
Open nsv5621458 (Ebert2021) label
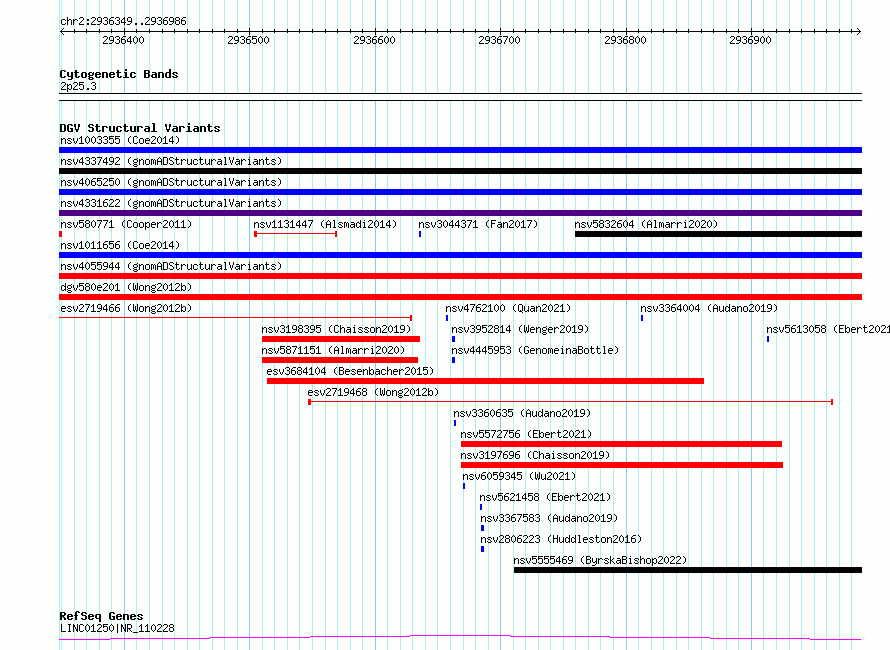pyautogui.click(x=545, y=497)
